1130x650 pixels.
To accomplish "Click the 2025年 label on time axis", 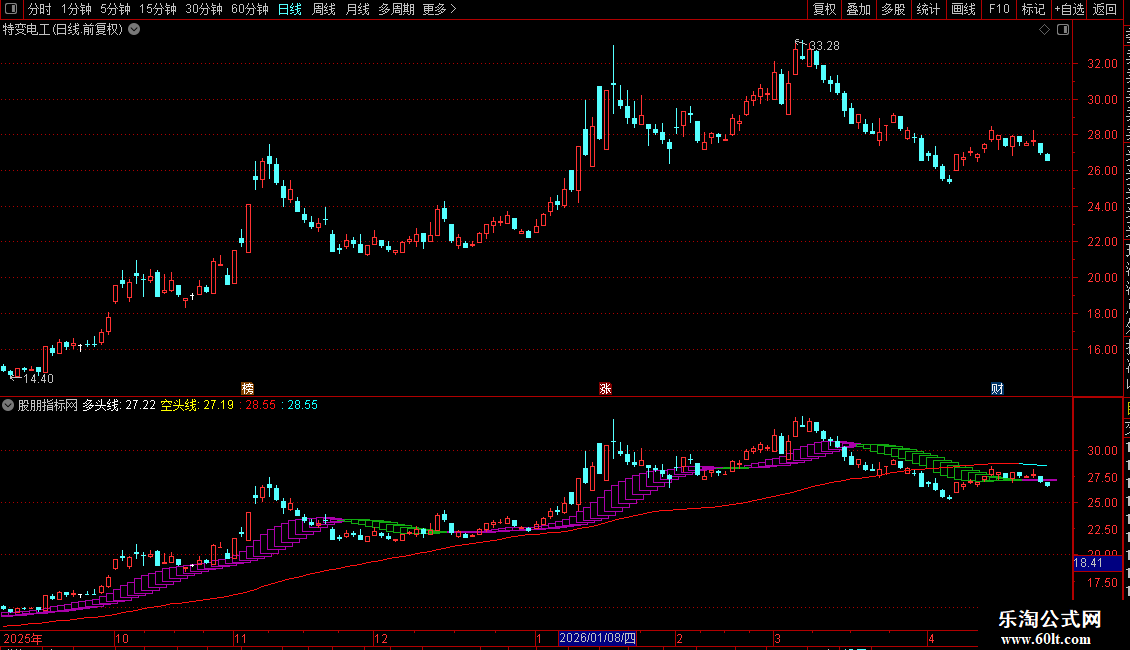I will click(x=23, y=638).
